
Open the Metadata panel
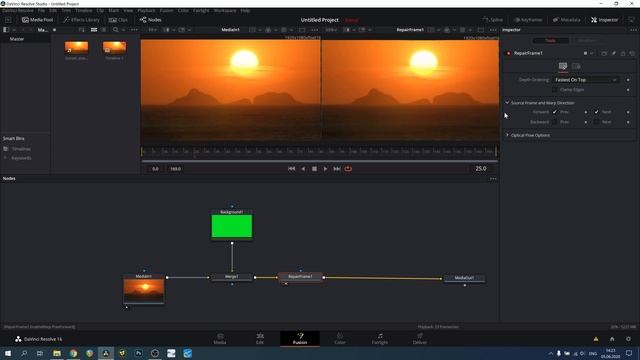(567, 20)
